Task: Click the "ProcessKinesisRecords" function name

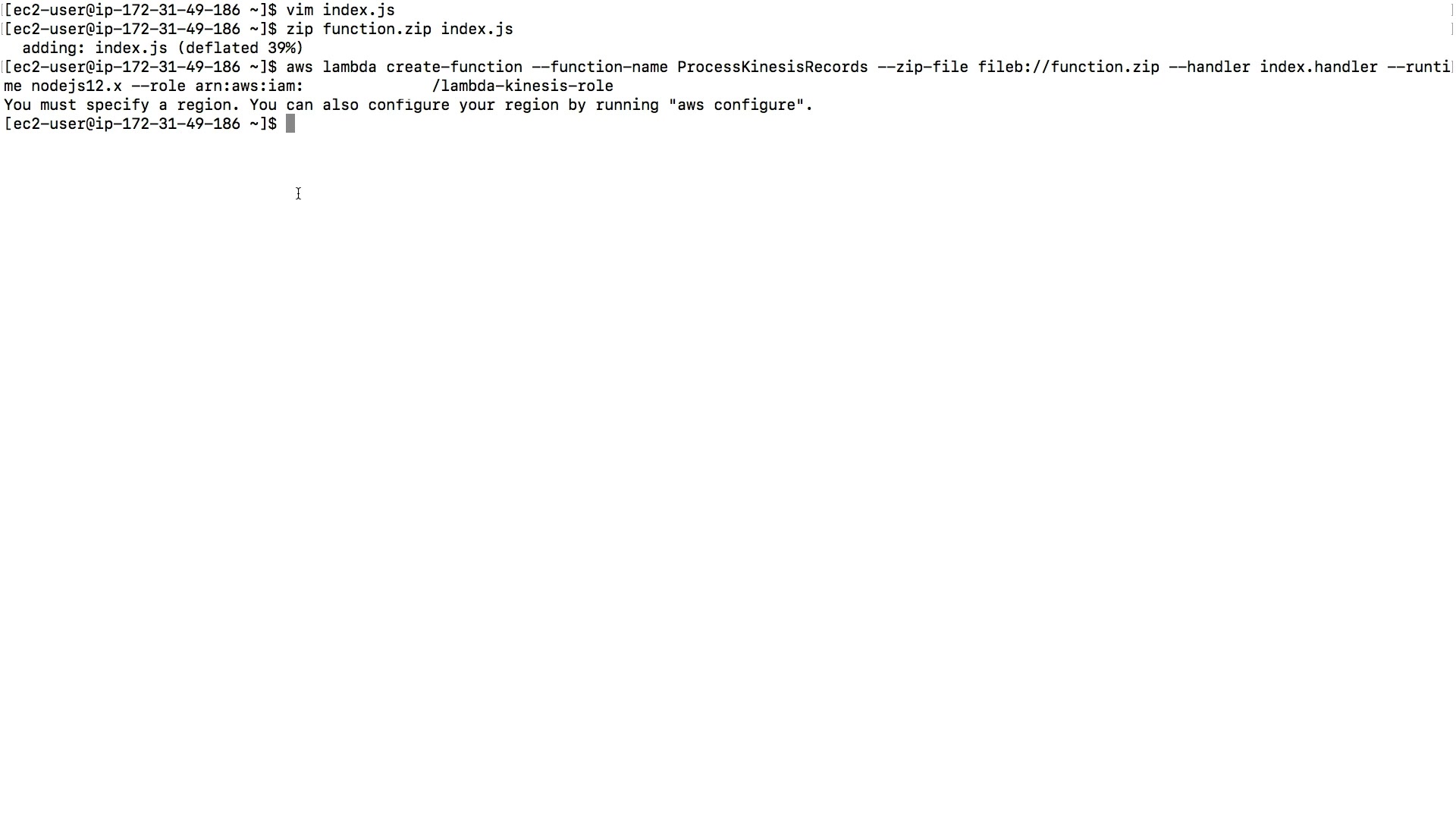Action: click(773, 67)
